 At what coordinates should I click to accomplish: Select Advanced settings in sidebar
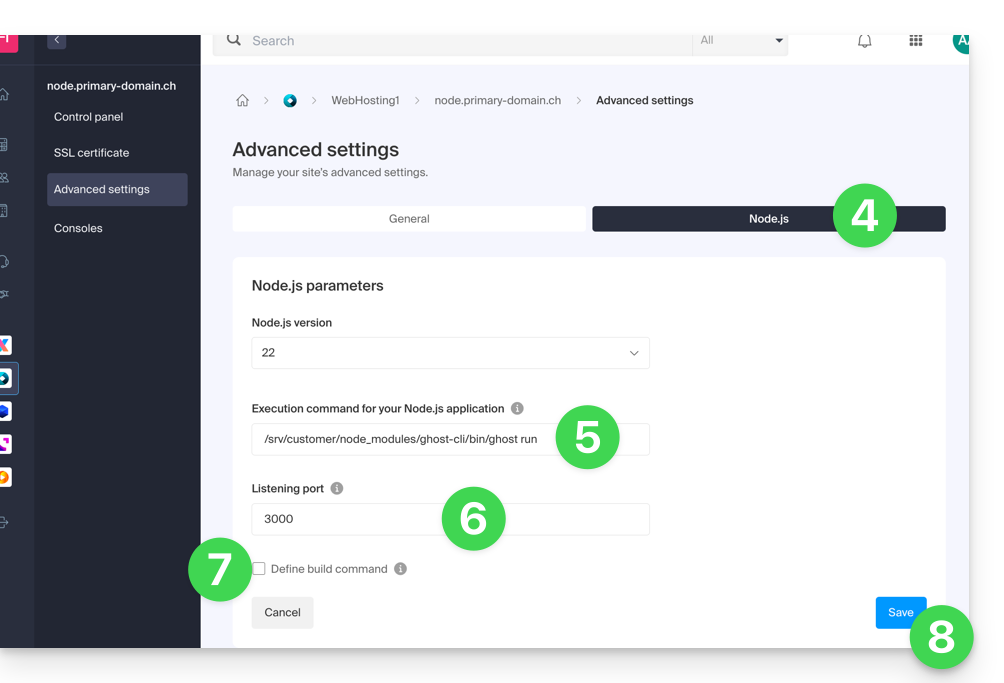tap(117, 189)
